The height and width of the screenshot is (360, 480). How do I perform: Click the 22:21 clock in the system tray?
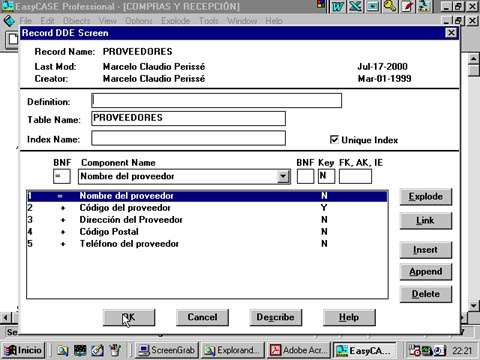(462, 351)
